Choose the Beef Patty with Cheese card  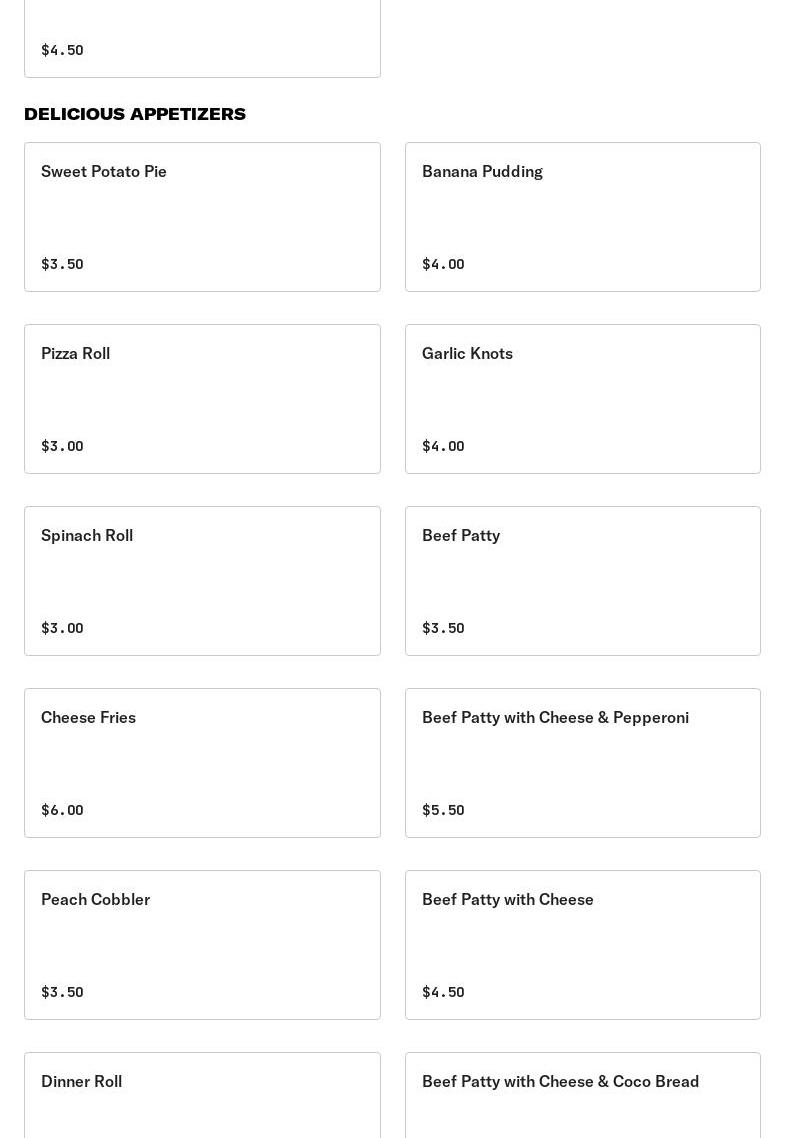pyautogui.click(x=582, y=944)
